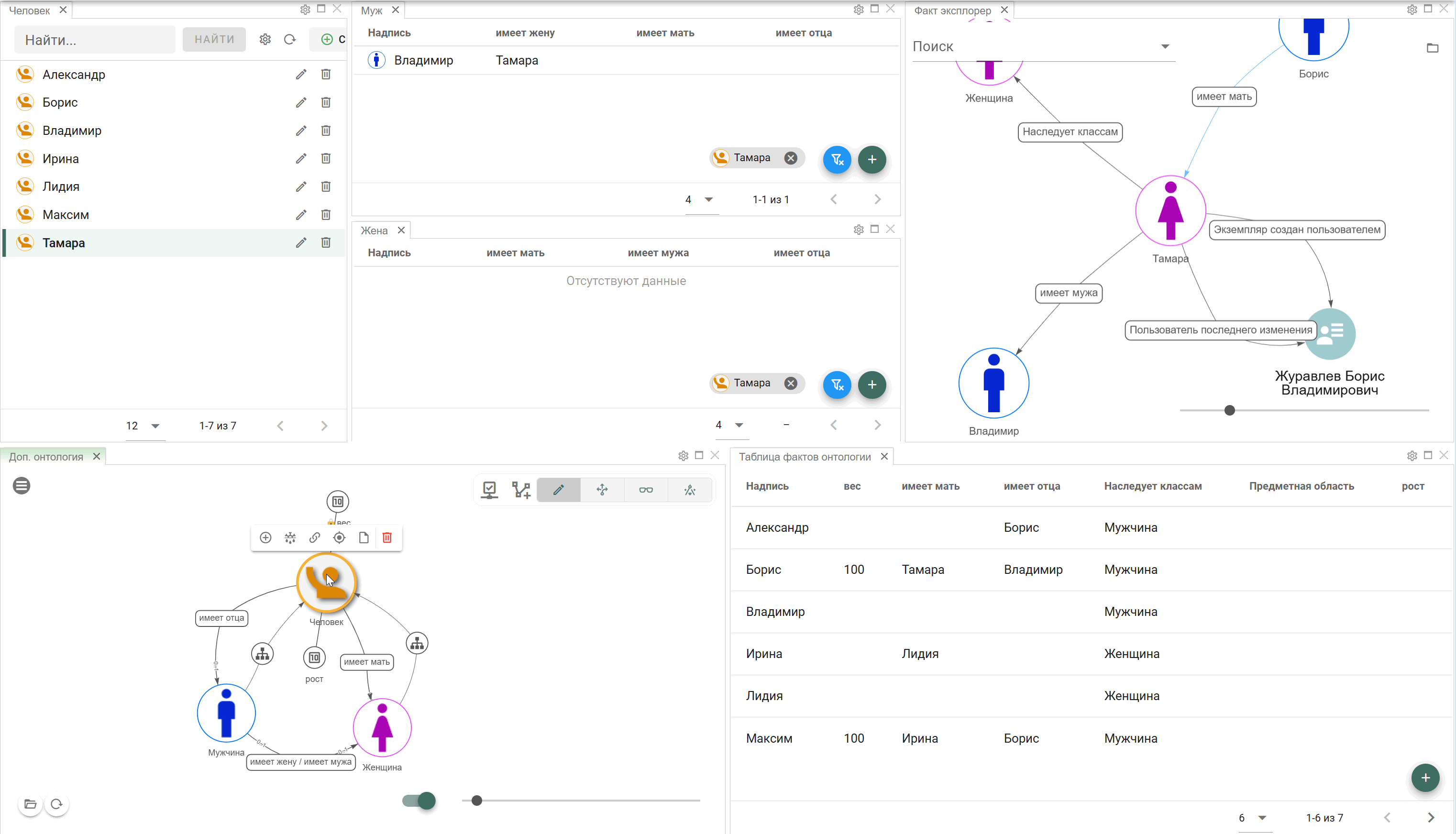Refresh the Человек list
Screen dimensions: 1456x834
290,40
